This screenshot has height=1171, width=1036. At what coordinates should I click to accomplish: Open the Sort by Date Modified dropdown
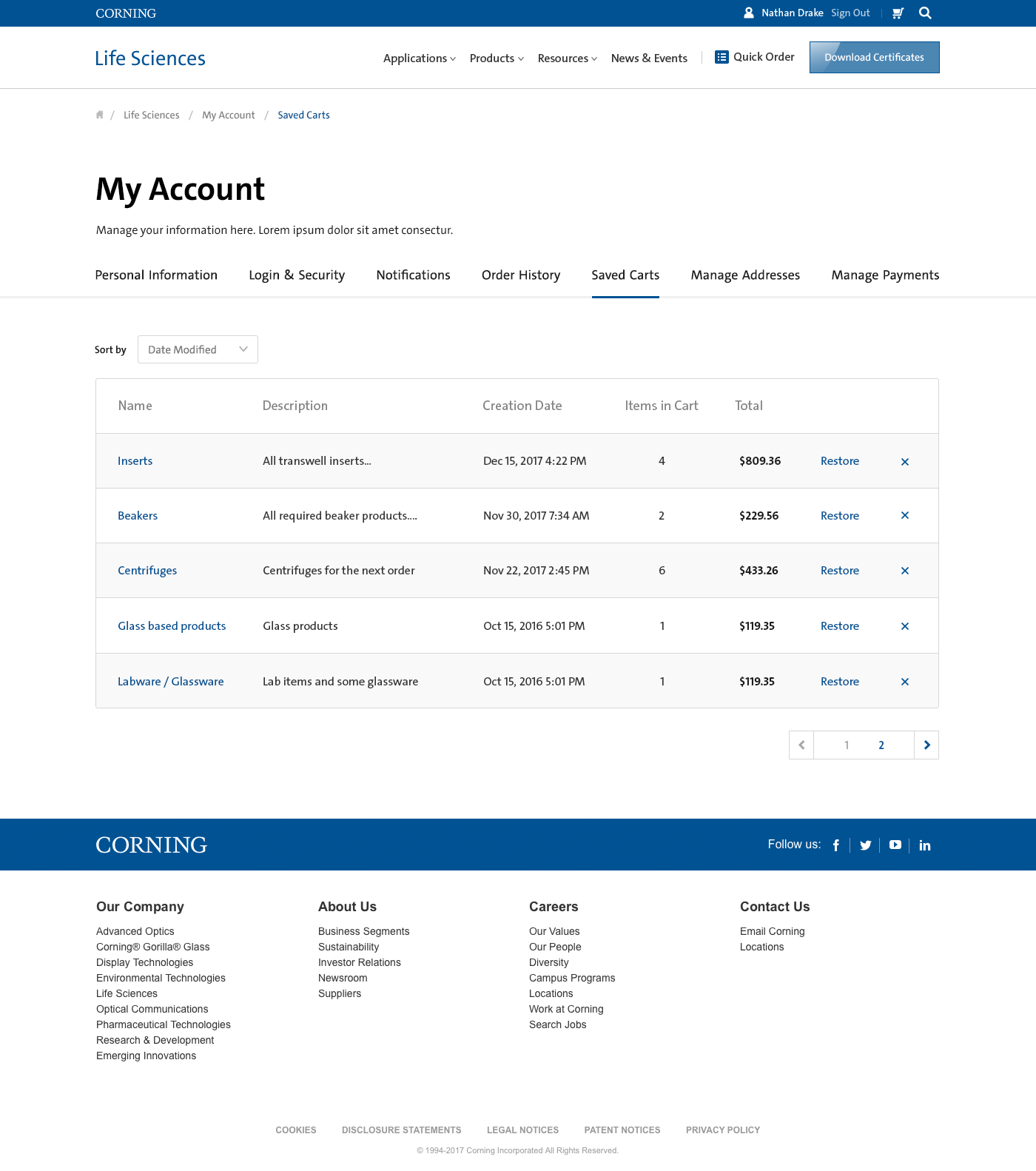[x=198, y=349]
